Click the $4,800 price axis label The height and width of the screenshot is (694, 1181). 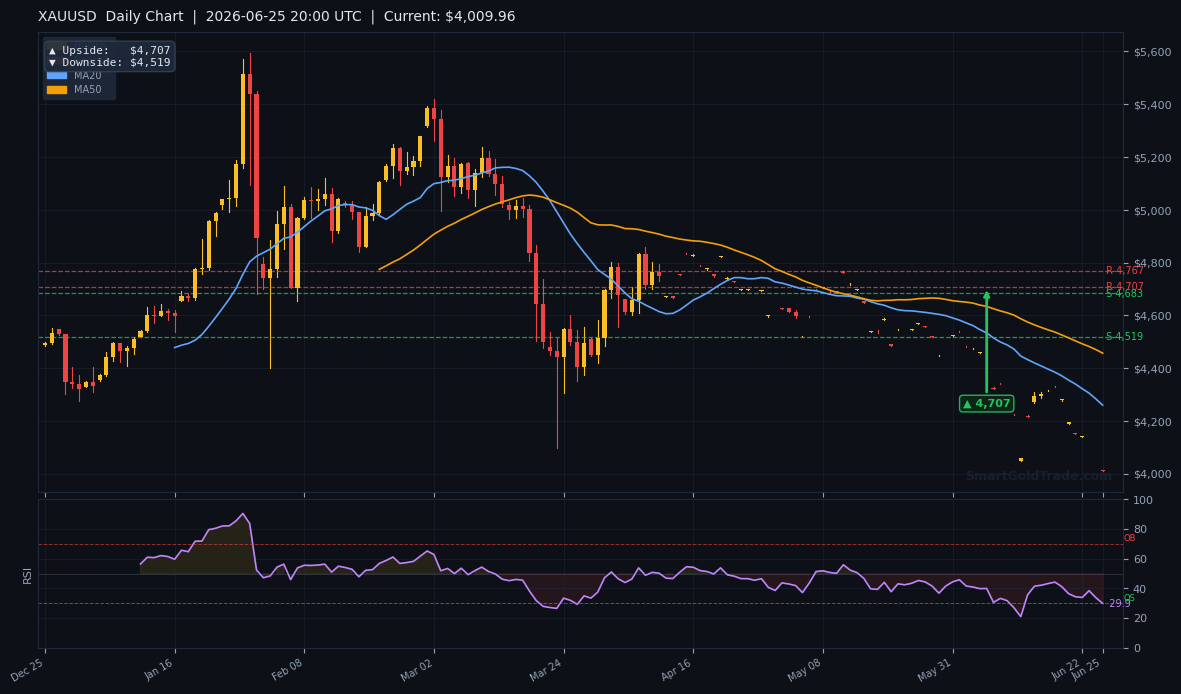coord(1152,264)
